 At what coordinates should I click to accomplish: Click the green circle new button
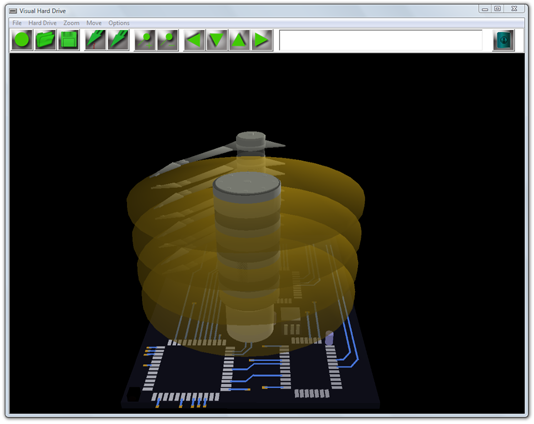pyautogui.click(x=22, y=40)
